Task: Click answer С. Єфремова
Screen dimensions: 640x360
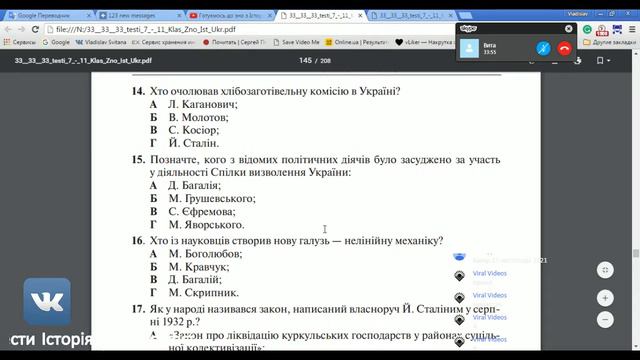Action: click(202, 211)
